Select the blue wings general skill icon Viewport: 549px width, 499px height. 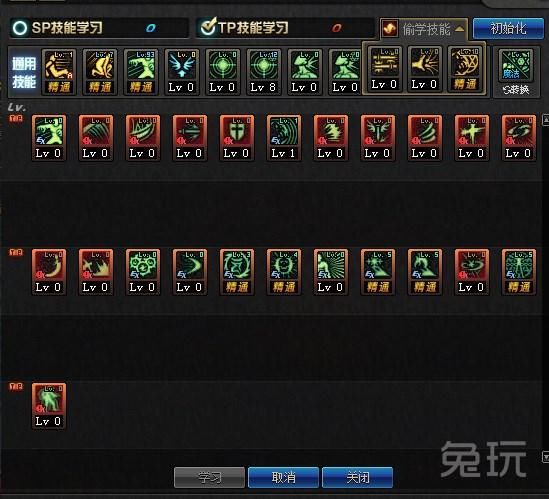pyautogui.click(x=182, y=72)
